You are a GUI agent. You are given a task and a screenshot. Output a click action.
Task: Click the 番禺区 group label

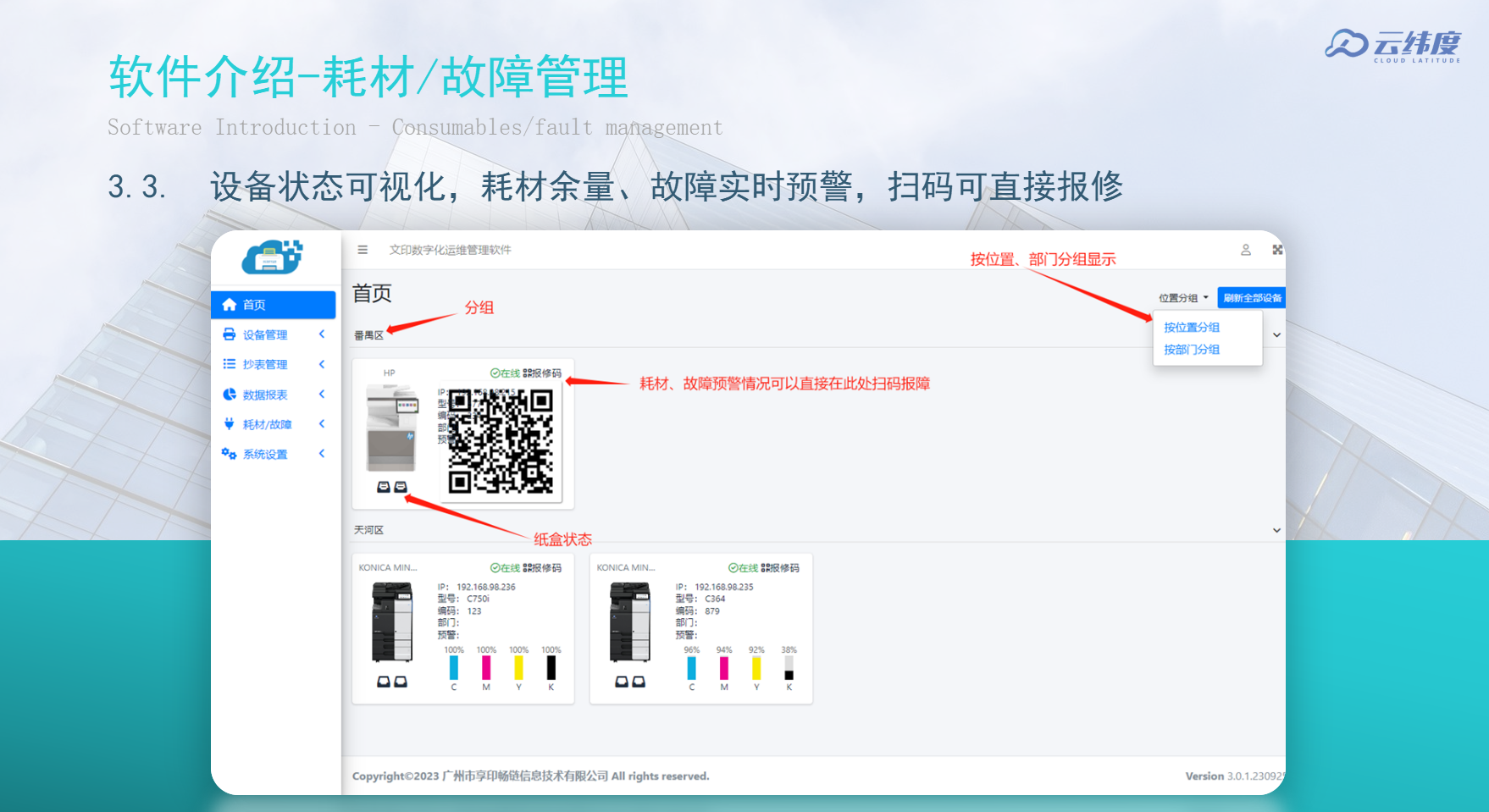[x=368, y=335]
